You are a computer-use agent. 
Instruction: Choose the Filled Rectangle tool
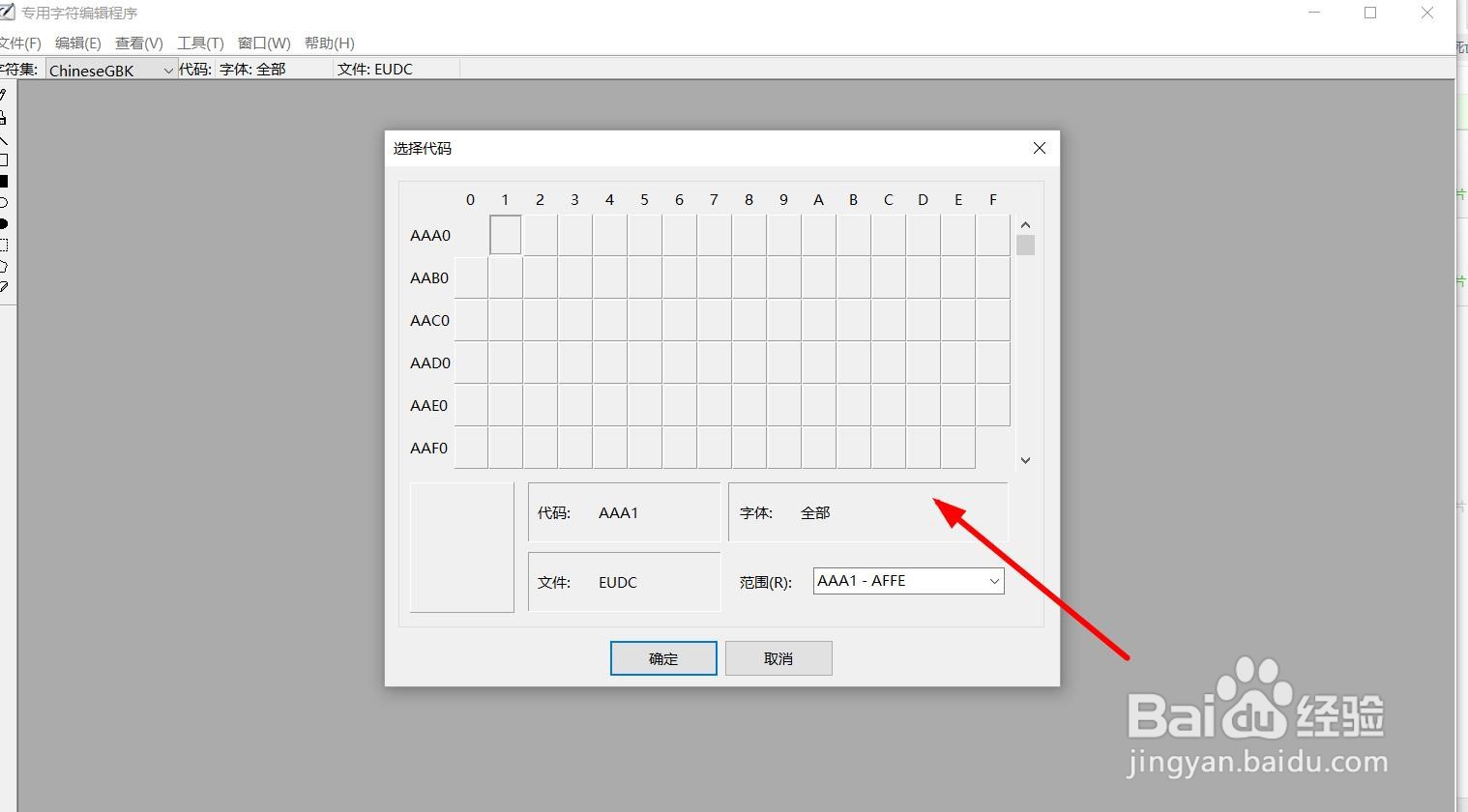5,180
